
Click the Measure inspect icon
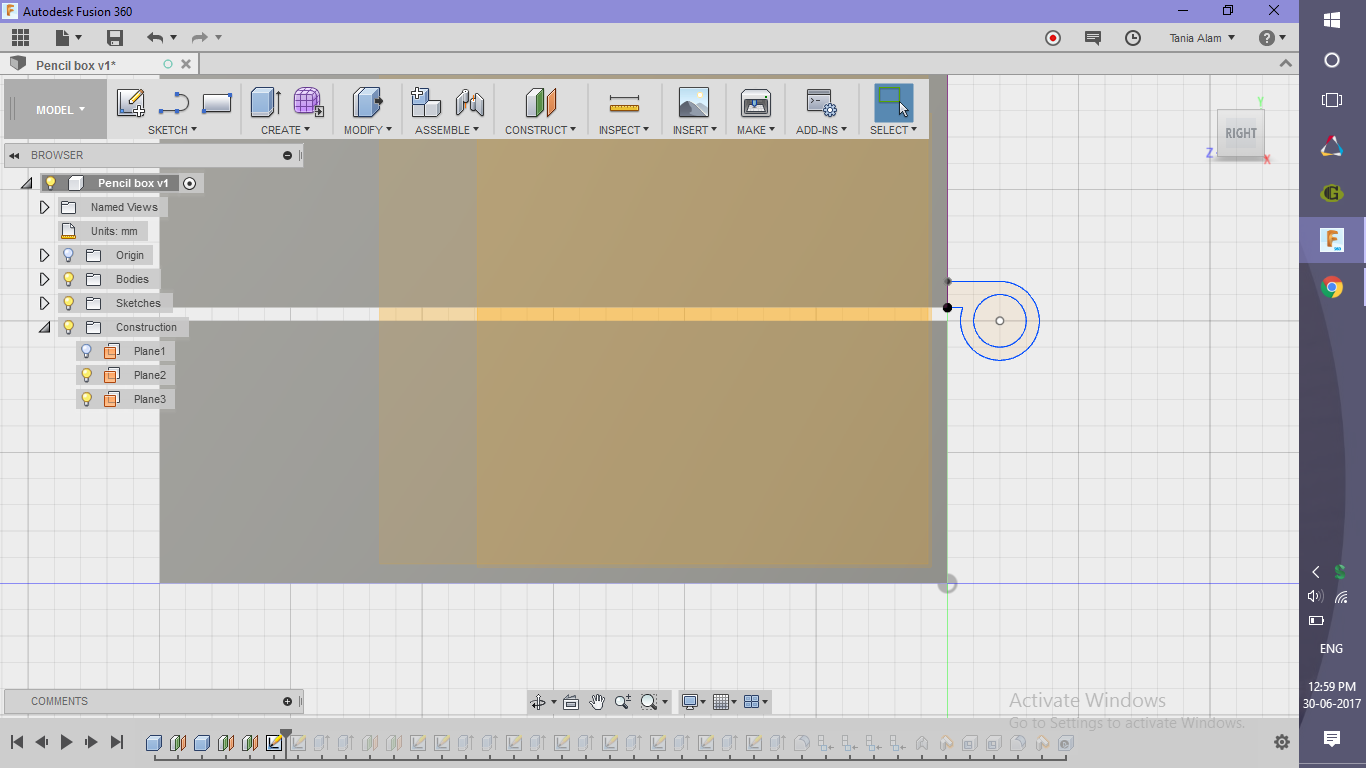624,103
